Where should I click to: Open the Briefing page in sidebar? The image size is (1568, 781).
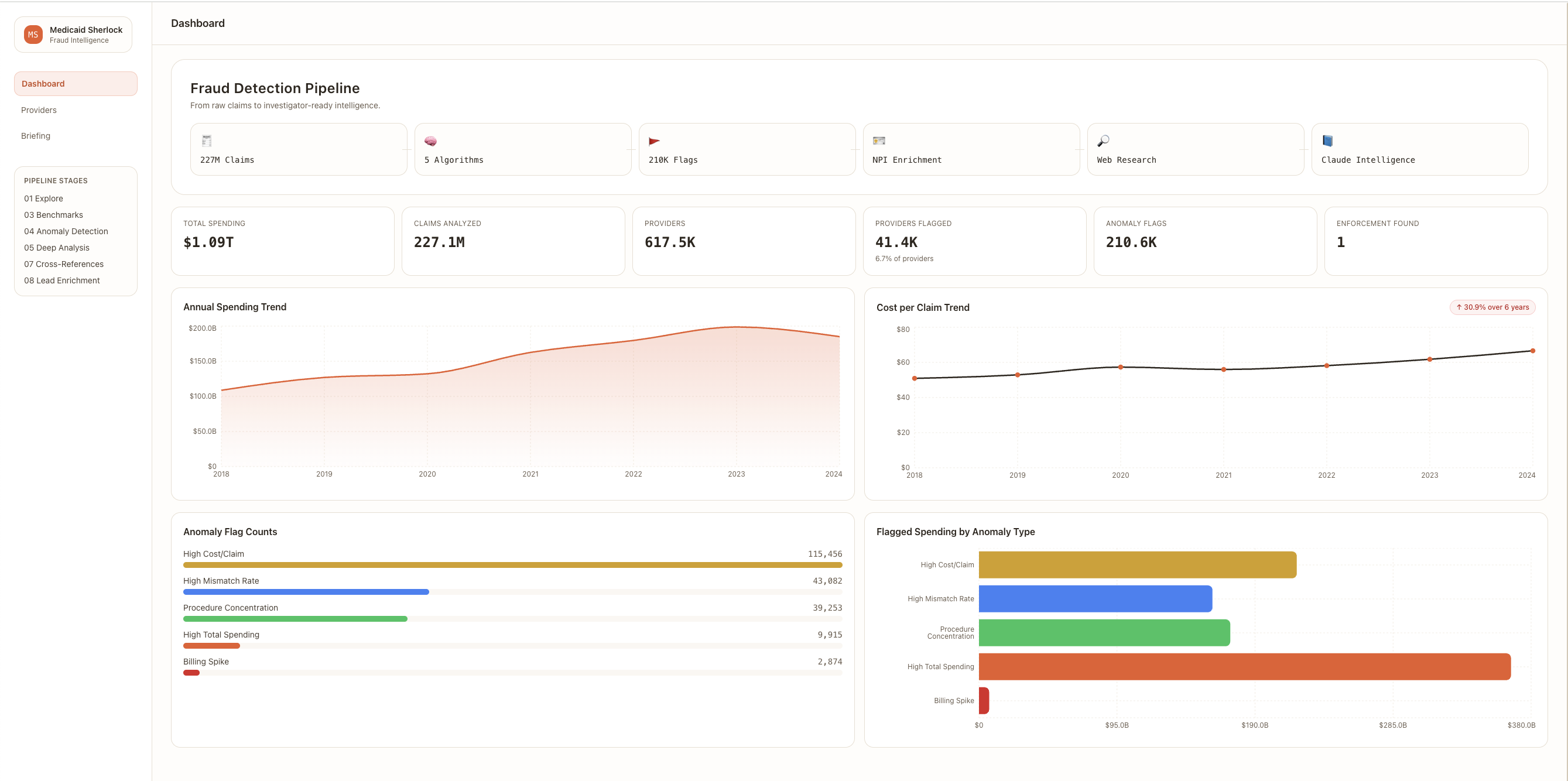pos(36,136)
